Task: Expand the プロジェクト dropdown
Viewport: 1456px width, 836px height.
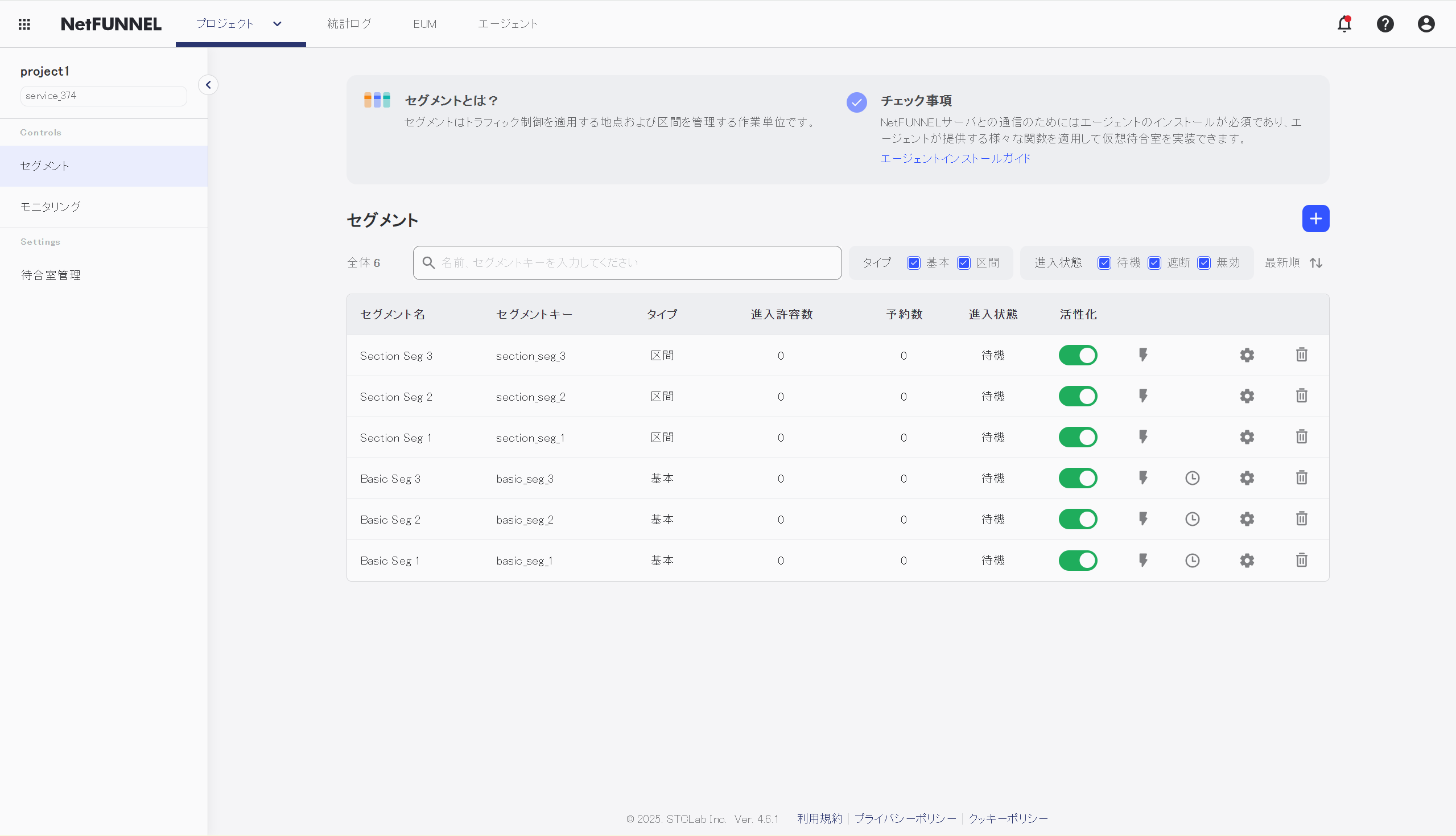Action: [277, 24]
